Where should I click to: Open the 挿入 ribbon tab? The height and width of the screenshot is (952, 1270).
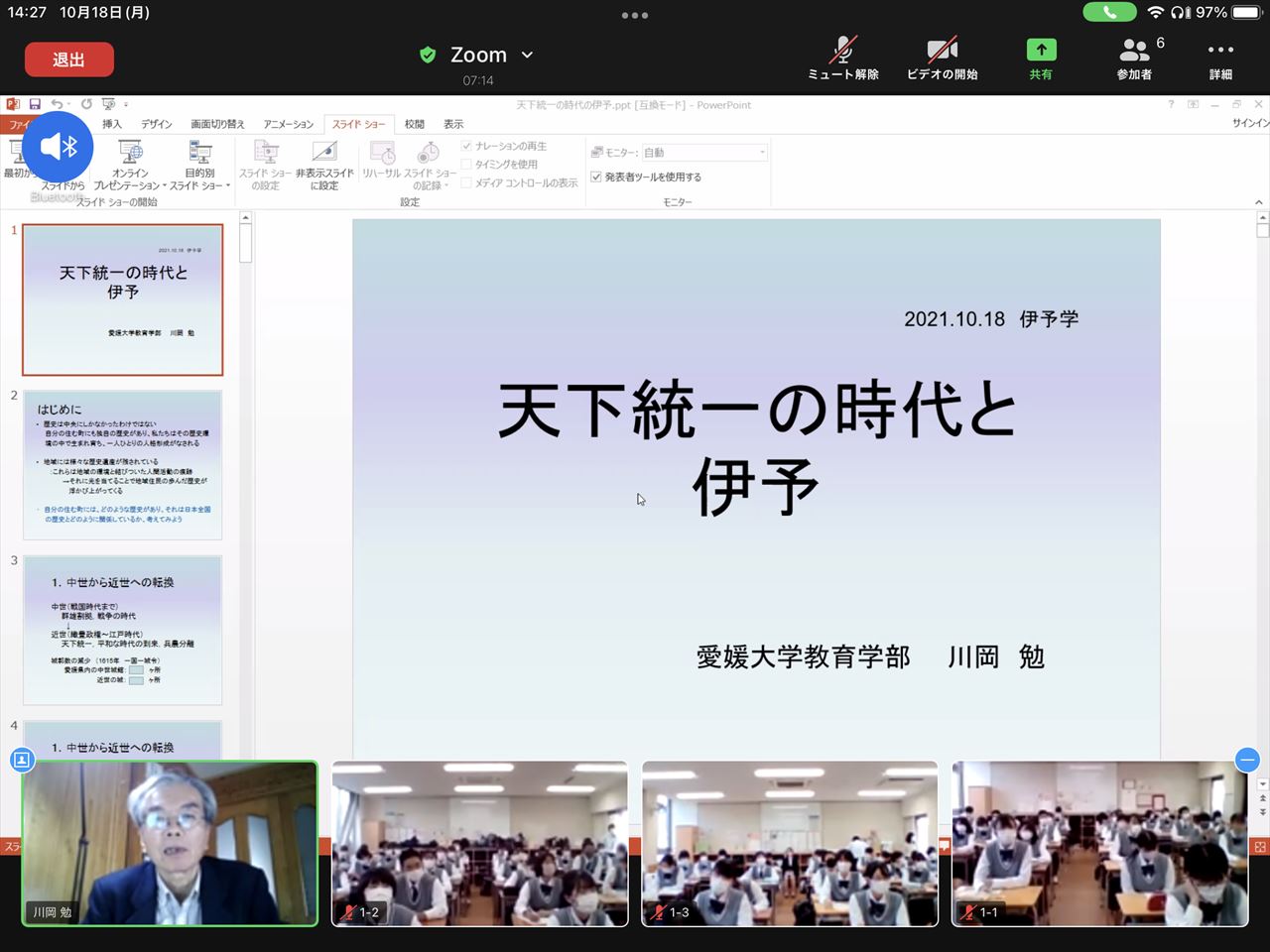pyautogui.click(x=112, y=124)
